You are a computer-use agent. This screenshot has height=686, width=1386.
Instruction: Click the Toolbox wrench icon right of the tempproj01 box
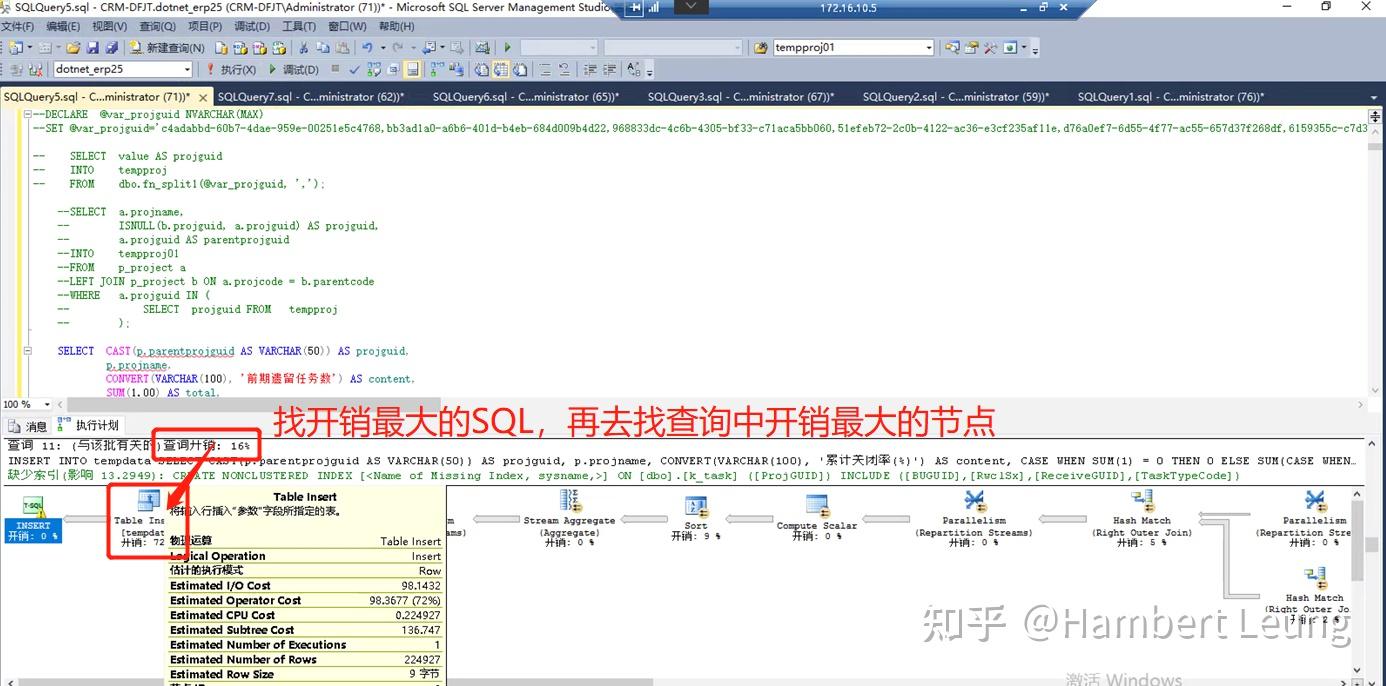tap(990, 47)
